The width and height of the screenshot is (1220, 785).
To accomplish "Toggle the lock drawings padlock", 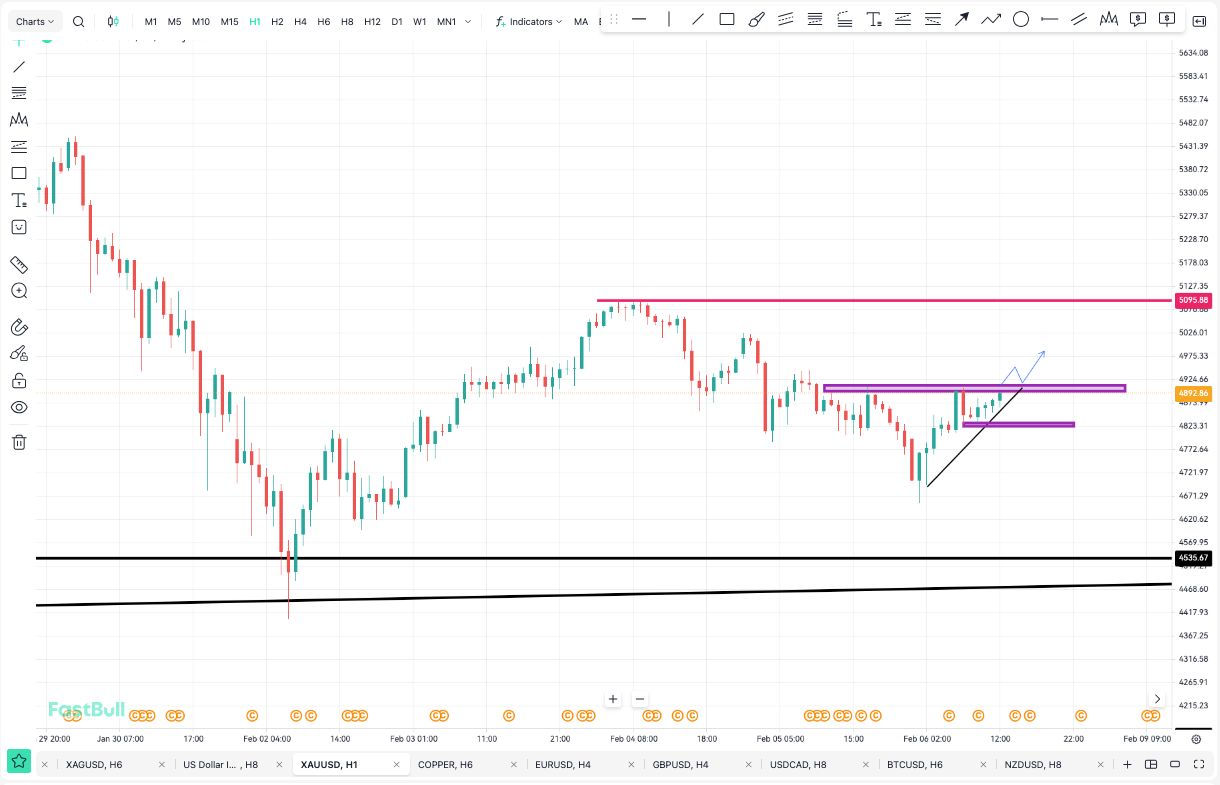I will click(18, 381).
